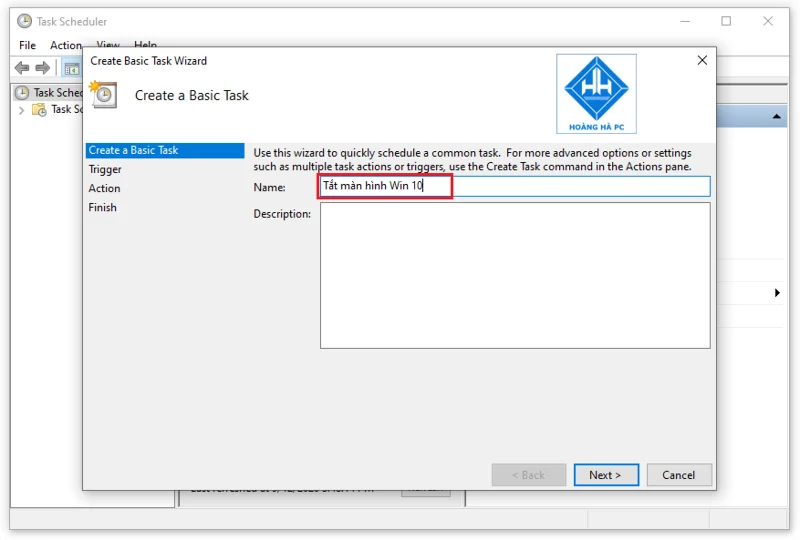Maximize the Task Scheduler window
The image size is (800, 540).
click(726, 21)
